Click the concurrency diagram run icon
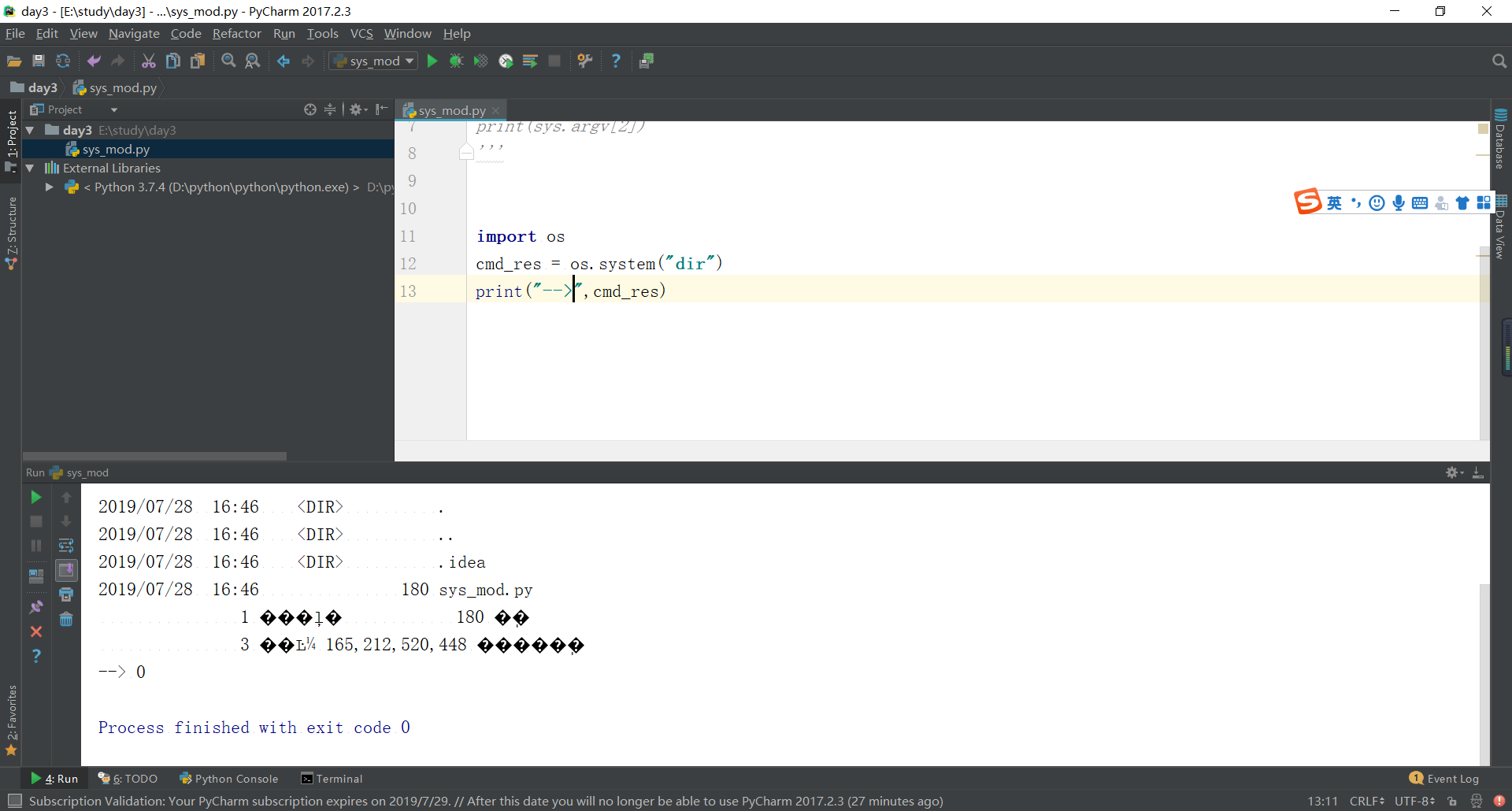 coord(530,61)
